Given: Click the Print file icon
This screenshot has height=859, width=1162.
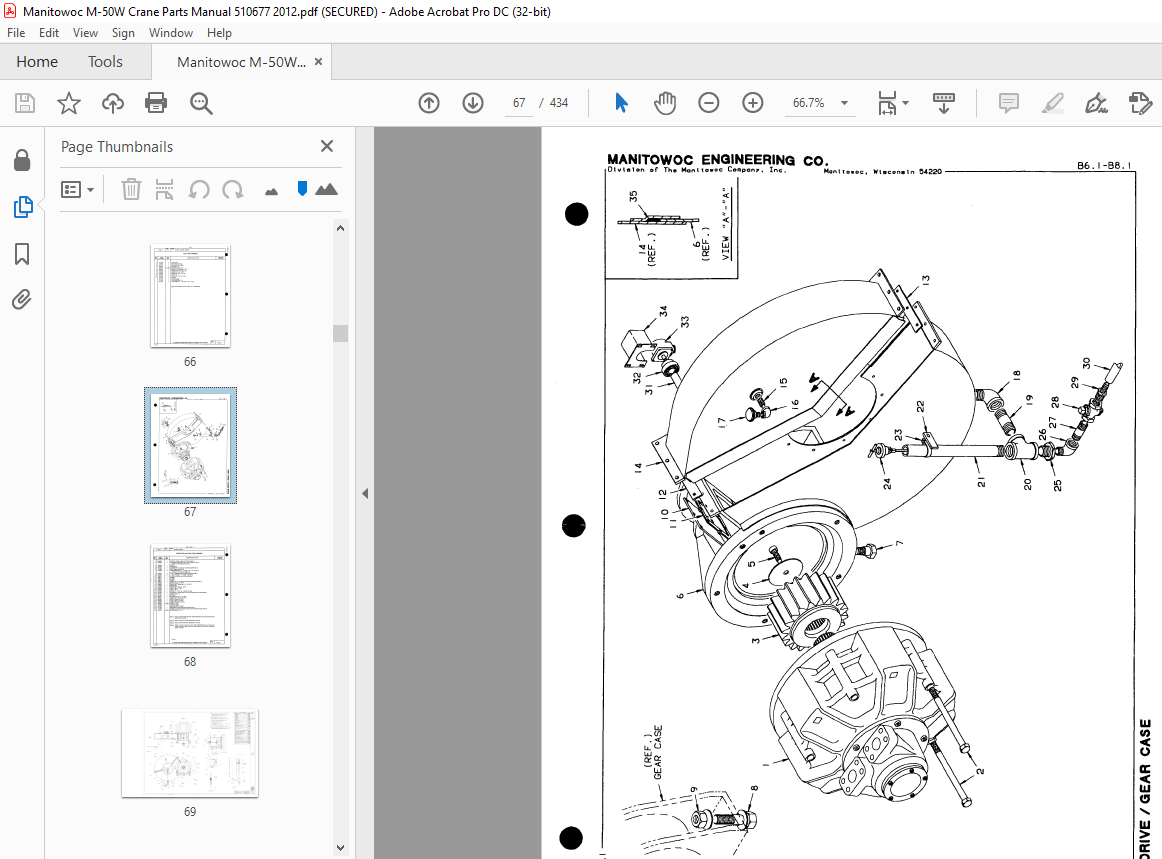Looking at the screenshot, I should [x=156, y=103].
